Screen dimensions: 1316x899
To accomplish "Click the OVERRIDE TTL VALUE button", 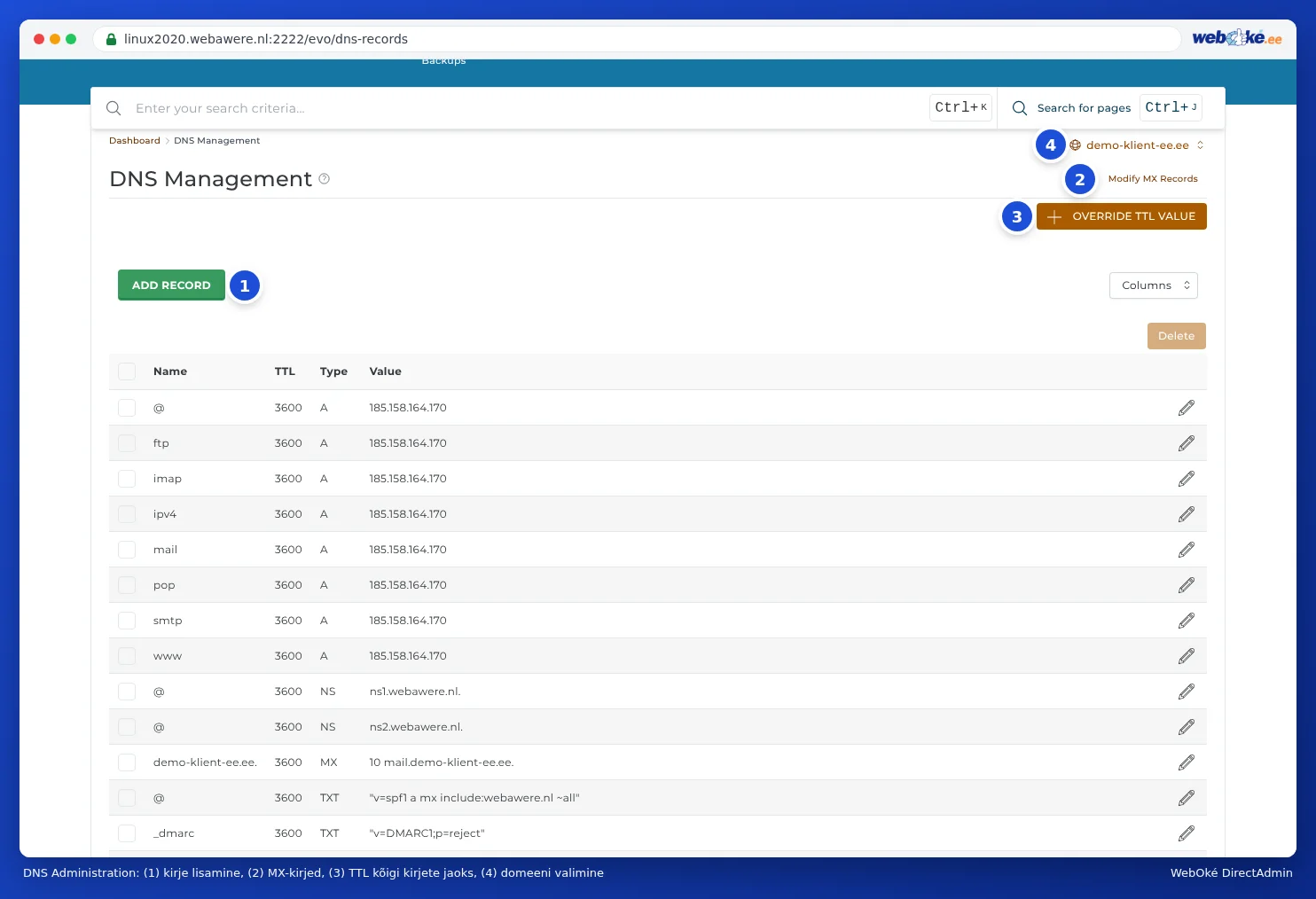I will (1122, 216).
